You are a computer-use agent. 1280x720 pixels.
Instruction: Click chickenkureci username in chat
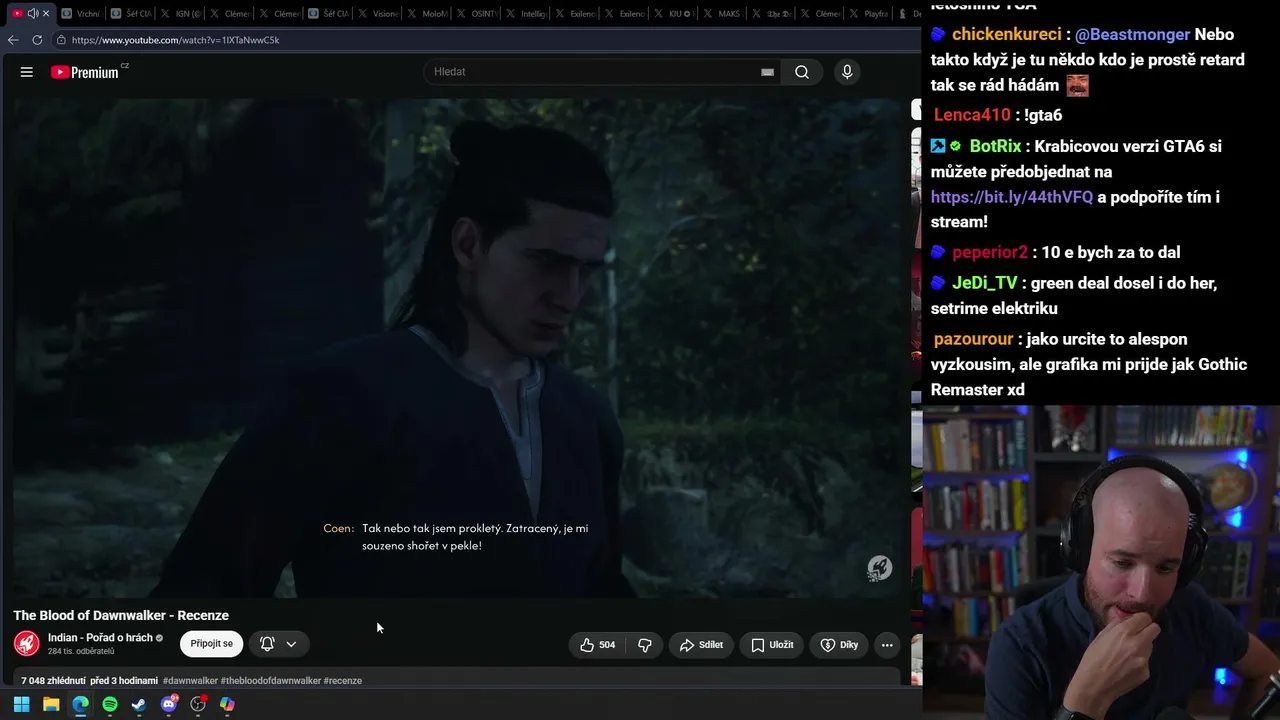[1007, 34]
